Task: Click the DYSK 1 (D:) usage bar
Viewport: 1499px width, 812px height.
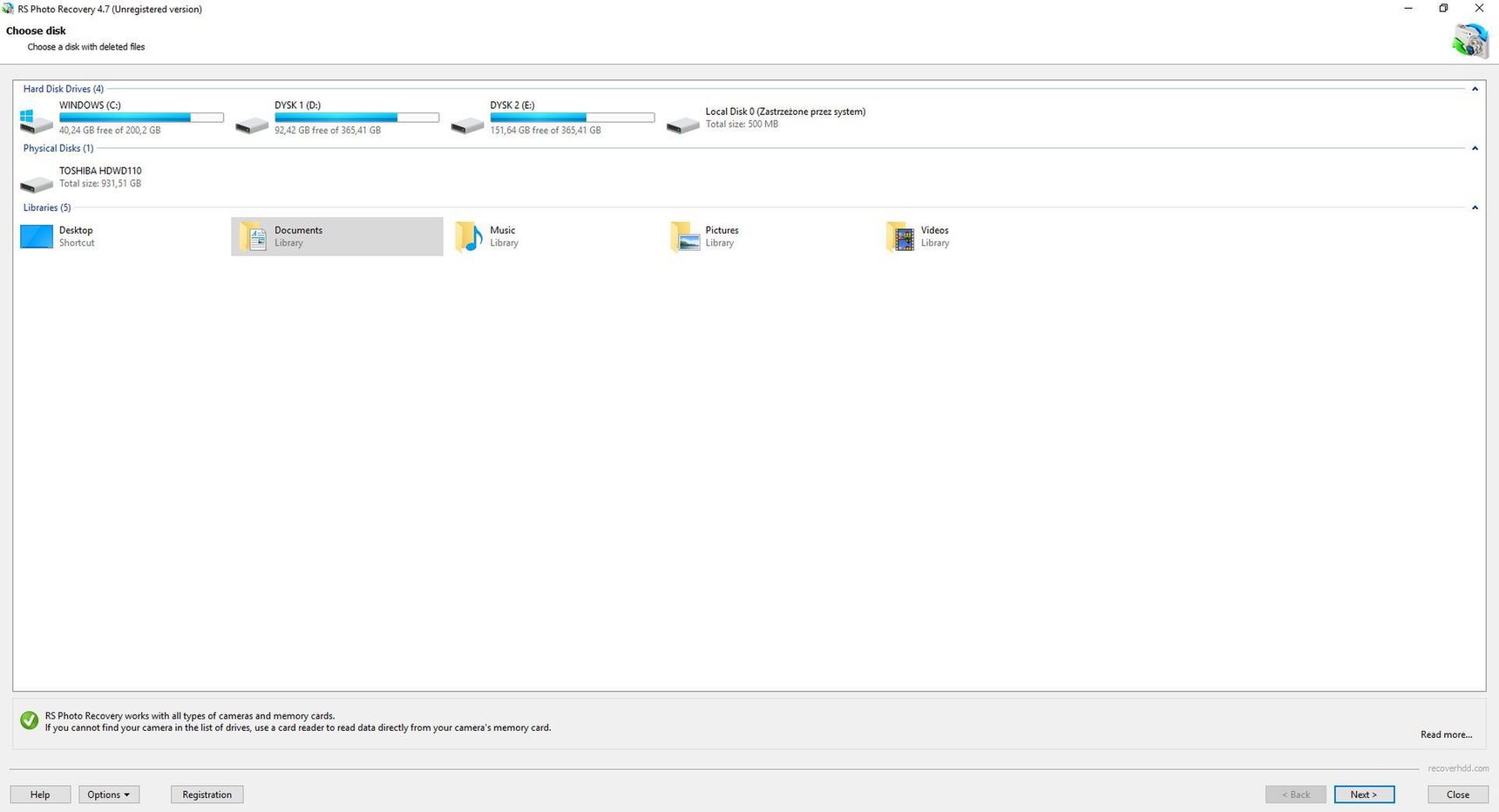Action: click(356, 118)
